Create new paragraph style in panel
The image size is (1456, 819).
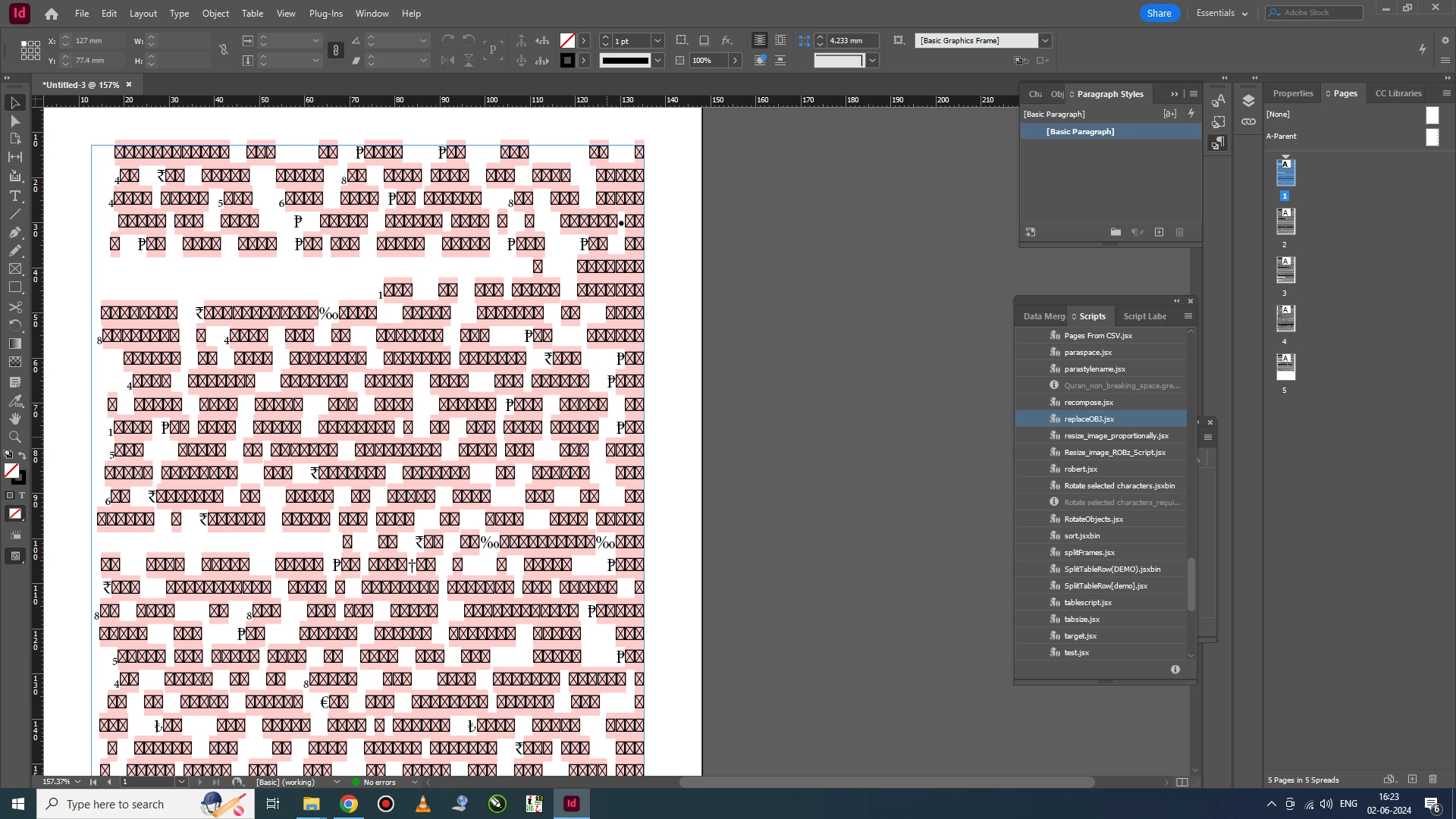click(x=1159, y=232)
